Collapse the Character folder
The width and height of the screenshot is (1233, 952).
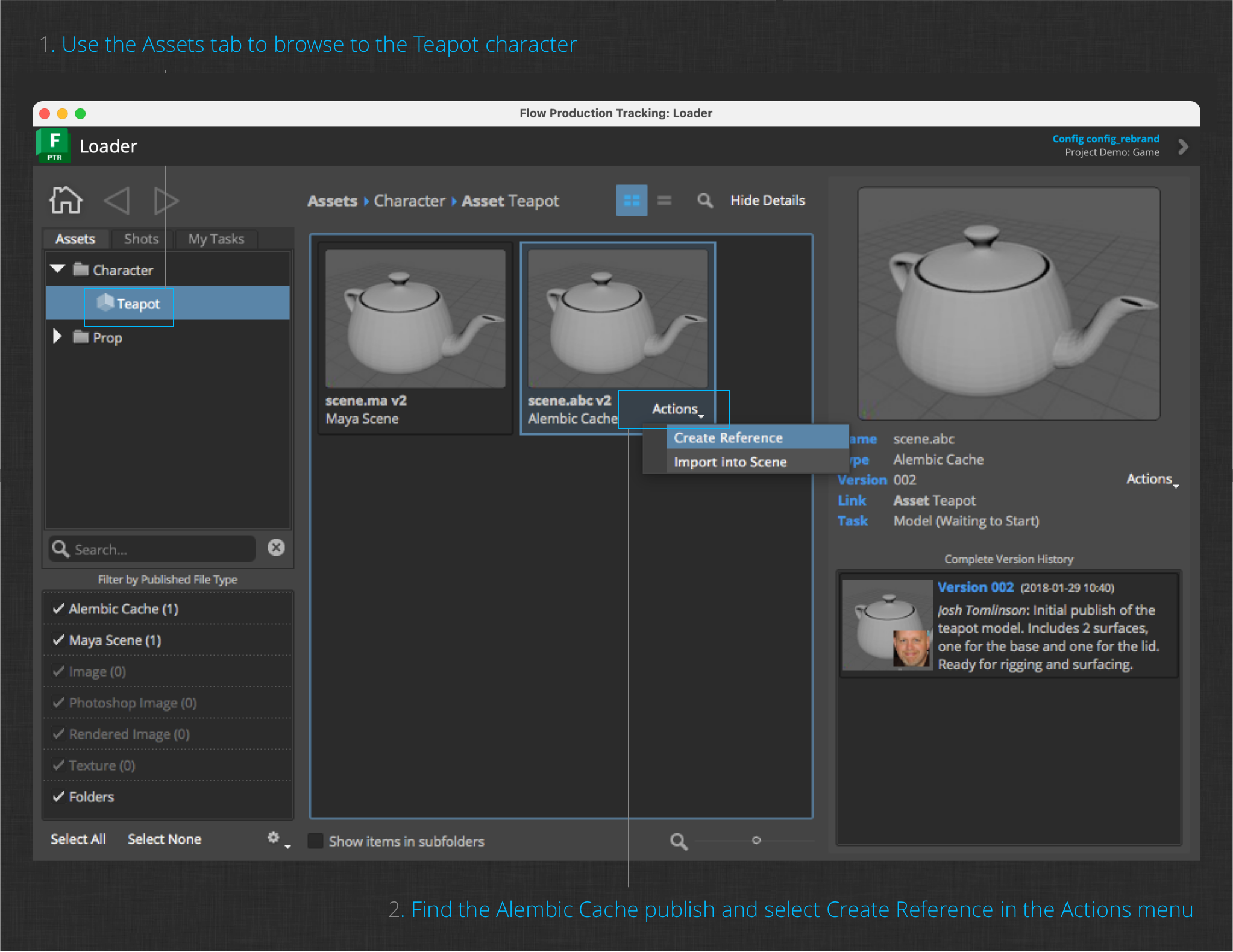[57, 269]
